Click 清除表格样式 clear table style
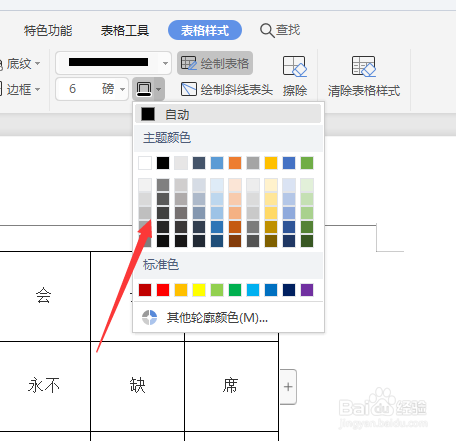The height and width of the screenshot is (441, 456). point(364,76)
